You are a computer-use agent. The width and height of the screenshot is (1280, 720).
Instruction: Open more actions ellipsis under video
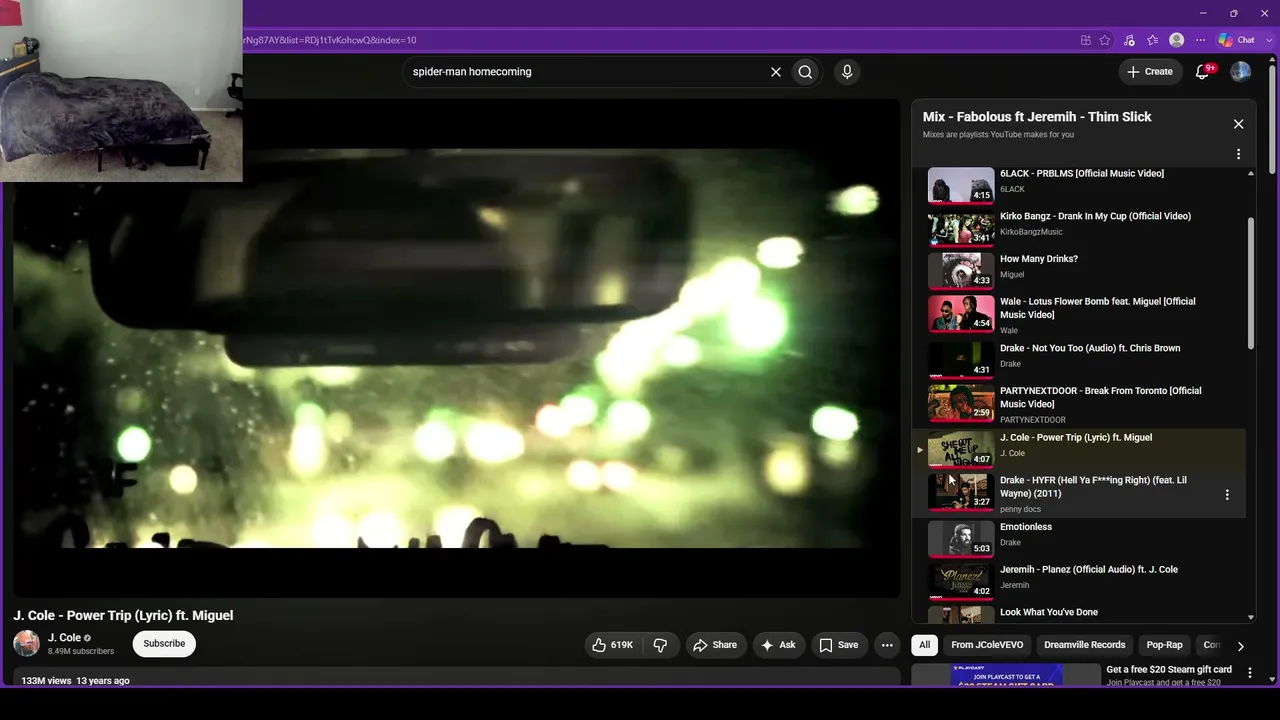tap(887, 645)
